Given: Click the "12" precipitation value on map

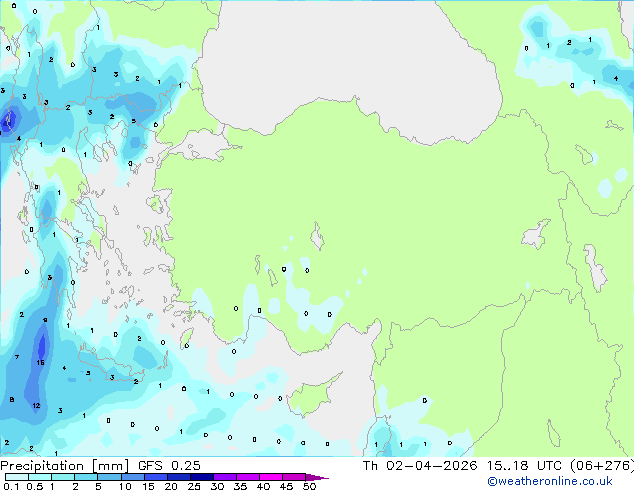Looking at the screenshot, I should (x=36, y=406).
